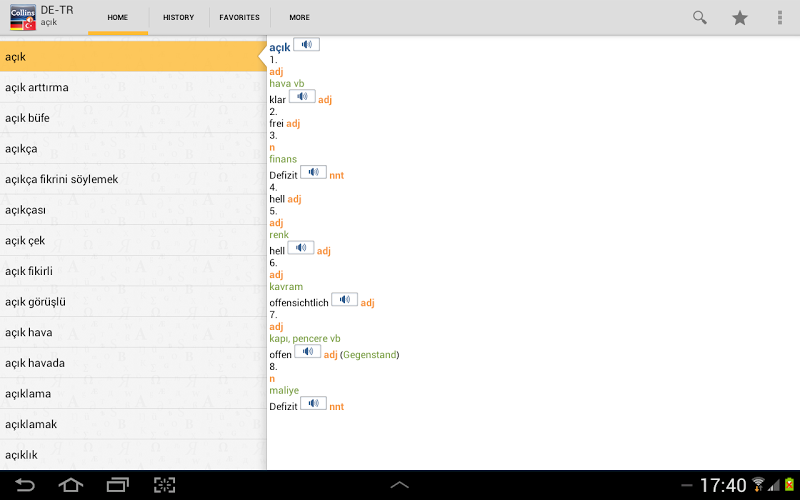Select the highlighted entry açık in list
The height and width of the screenshot is (500, 800).
tap(133, 56)
